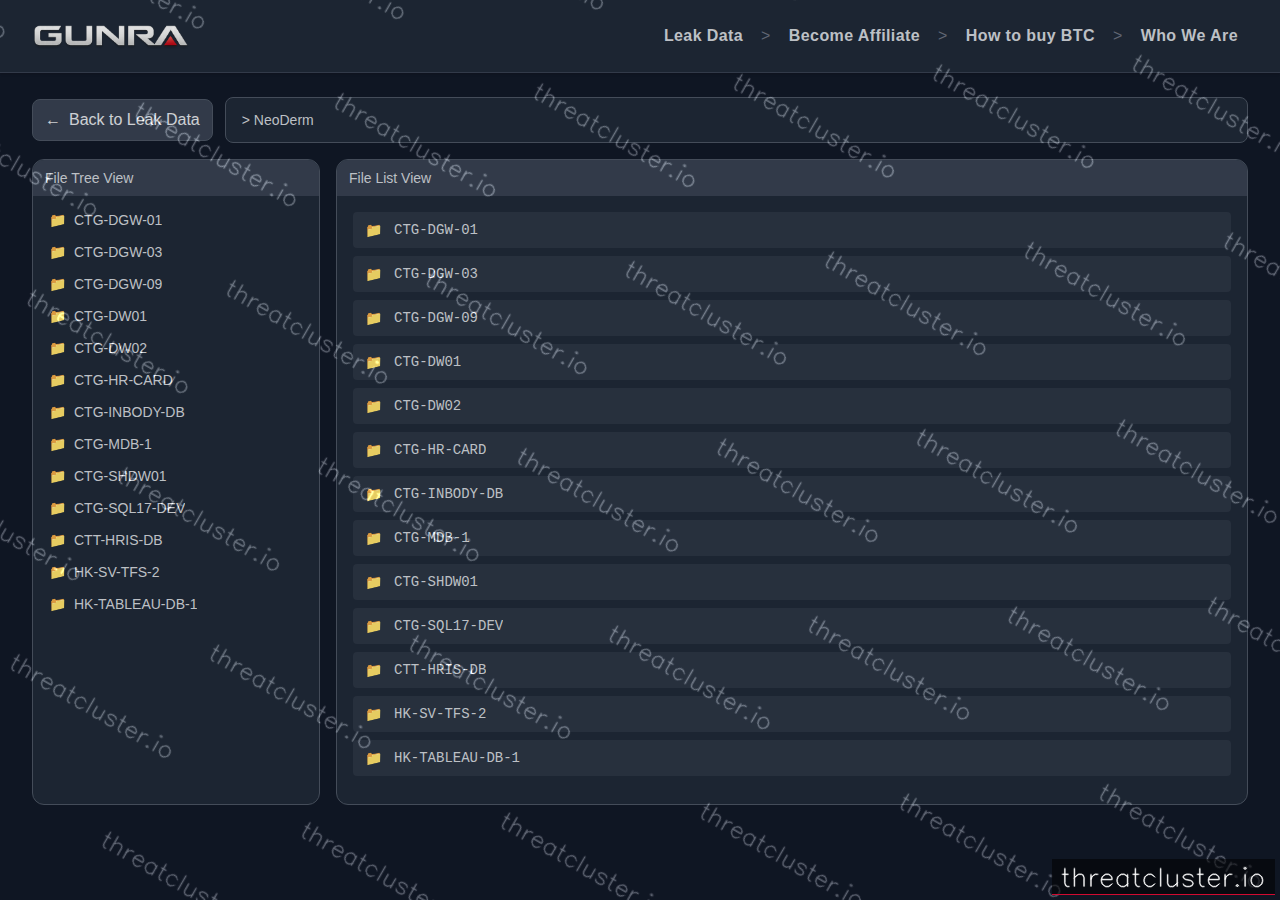Click the GUNRA logo

click(x=110, y=36)
